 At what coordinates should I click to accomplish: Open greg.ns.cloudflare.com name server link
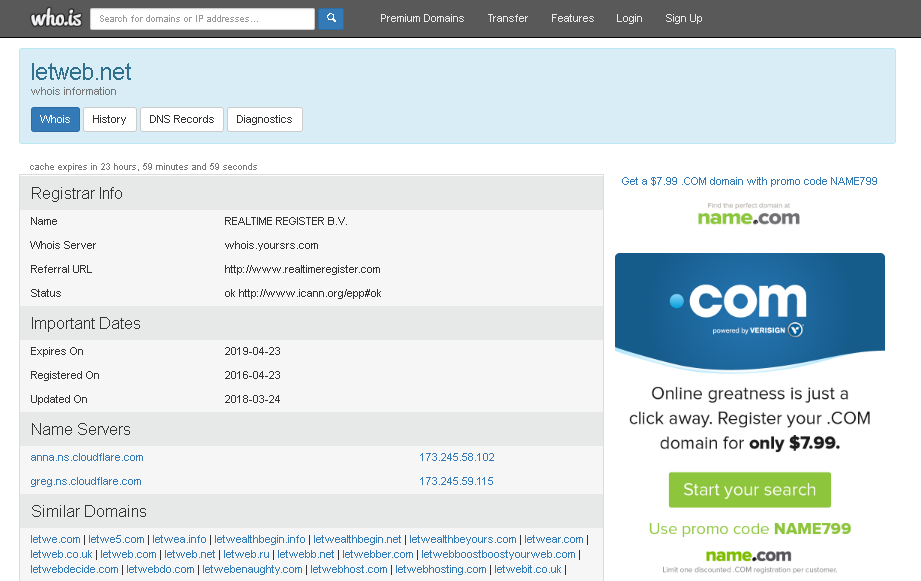(86, 481)
